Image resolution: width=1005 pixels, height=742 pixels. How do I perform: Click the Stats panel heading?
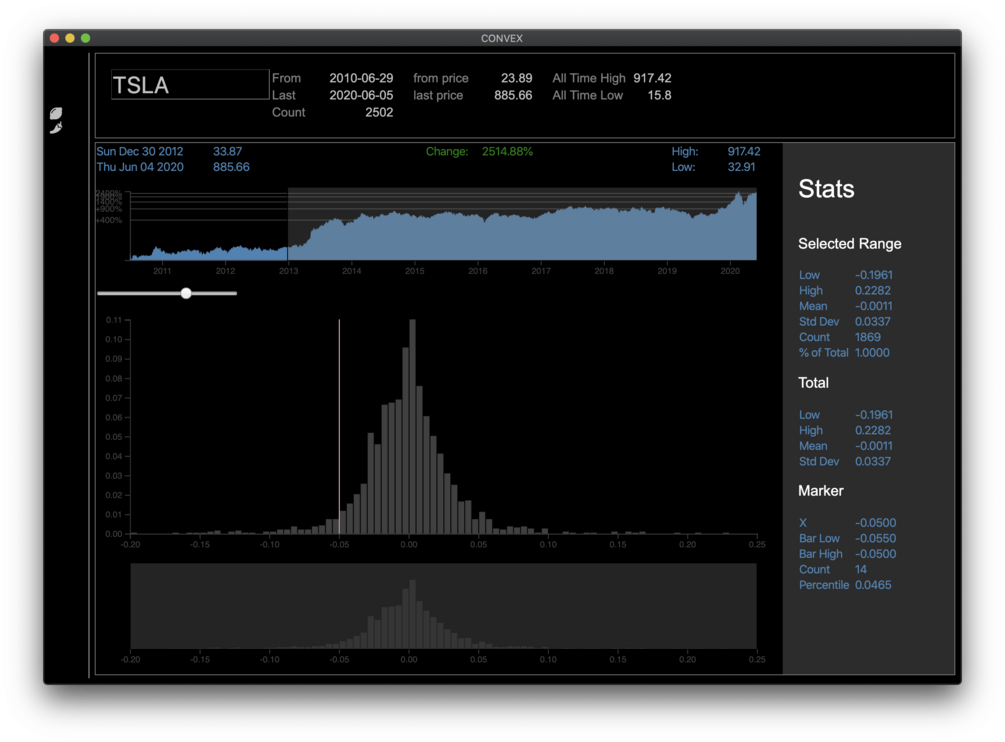[x=826, y=189]
